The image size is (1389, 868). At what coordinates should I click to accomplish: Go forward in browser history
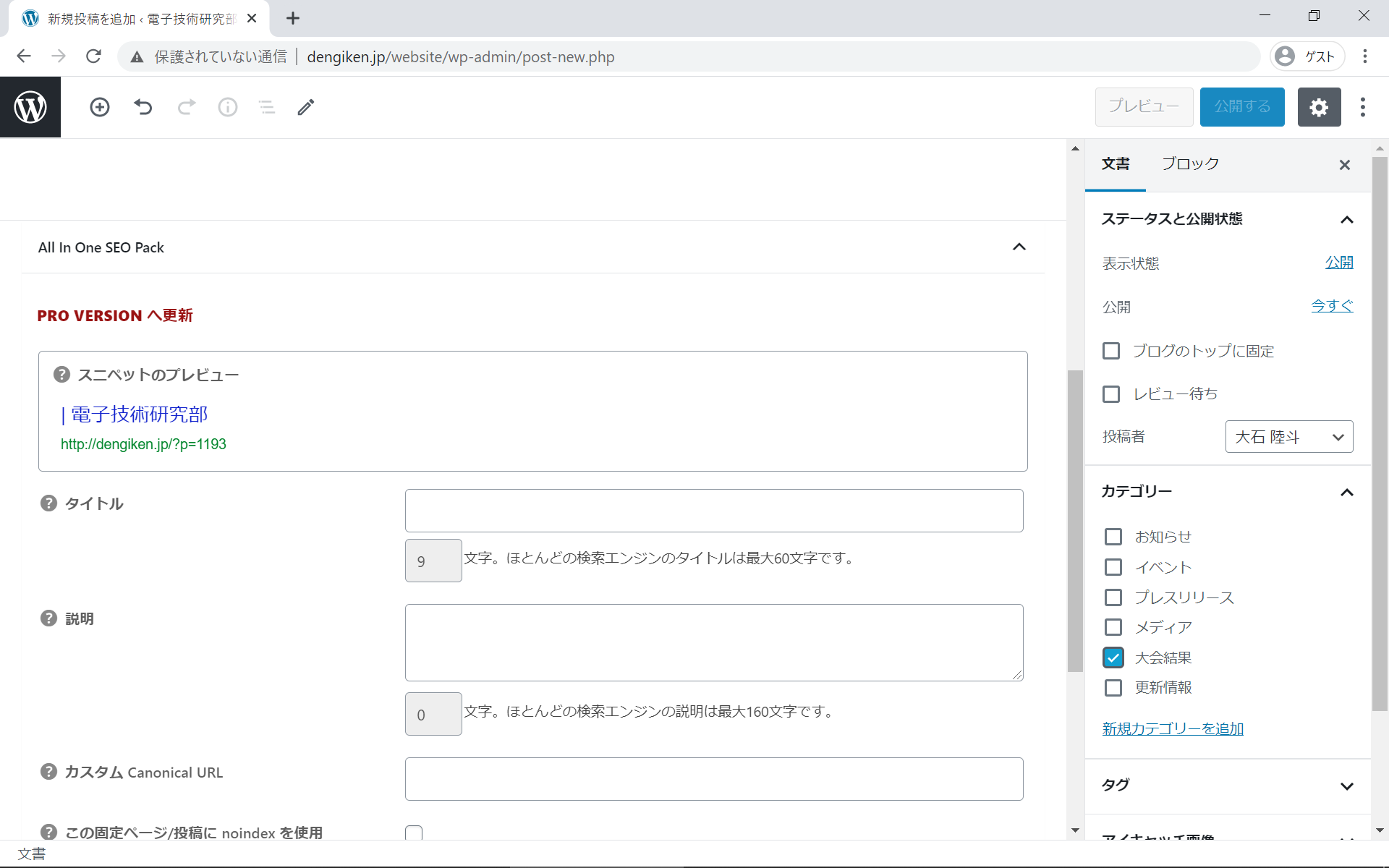59,56
